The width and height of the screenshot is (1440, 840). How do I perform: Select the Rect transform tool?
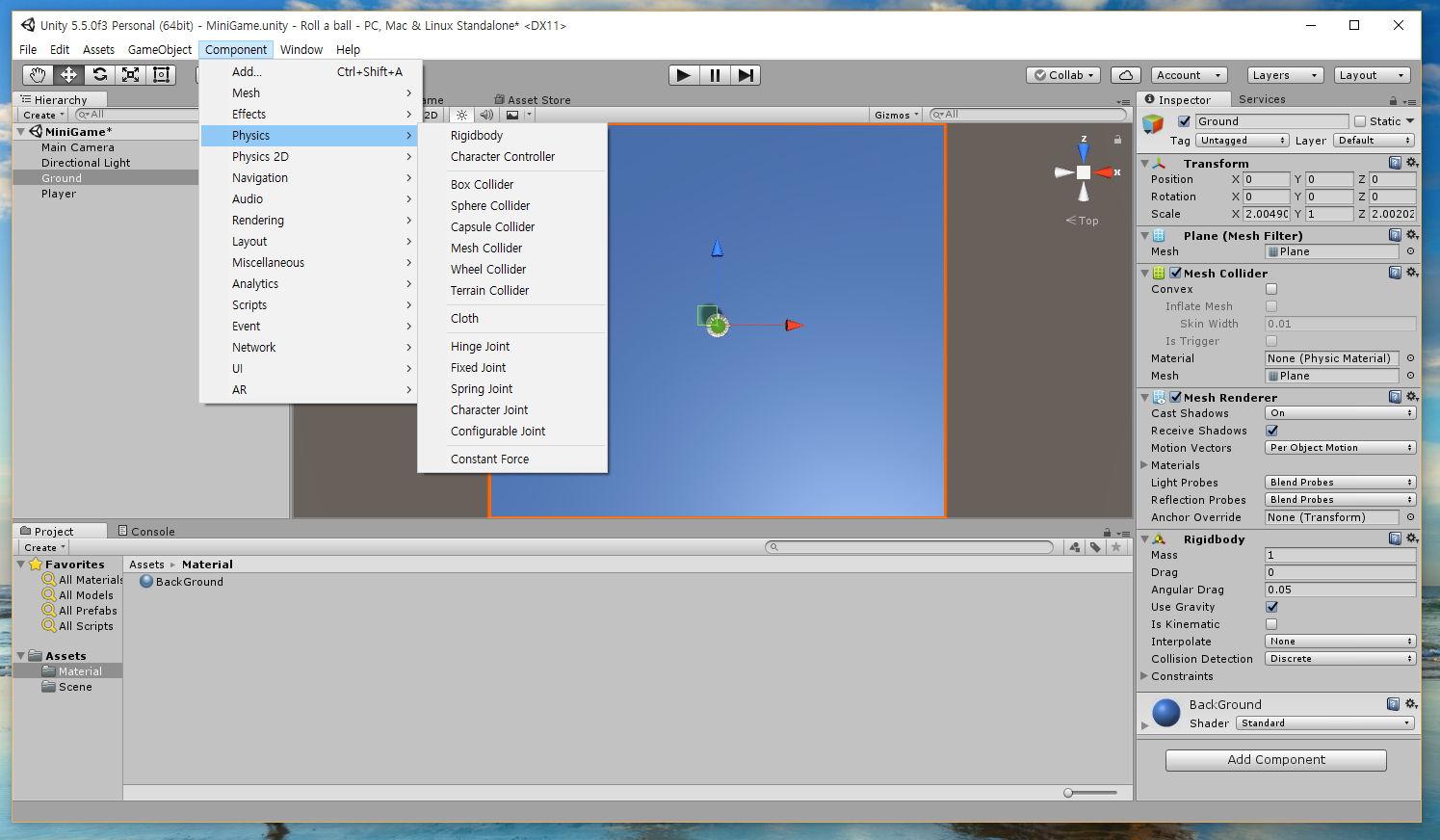(x=160, y=74)
